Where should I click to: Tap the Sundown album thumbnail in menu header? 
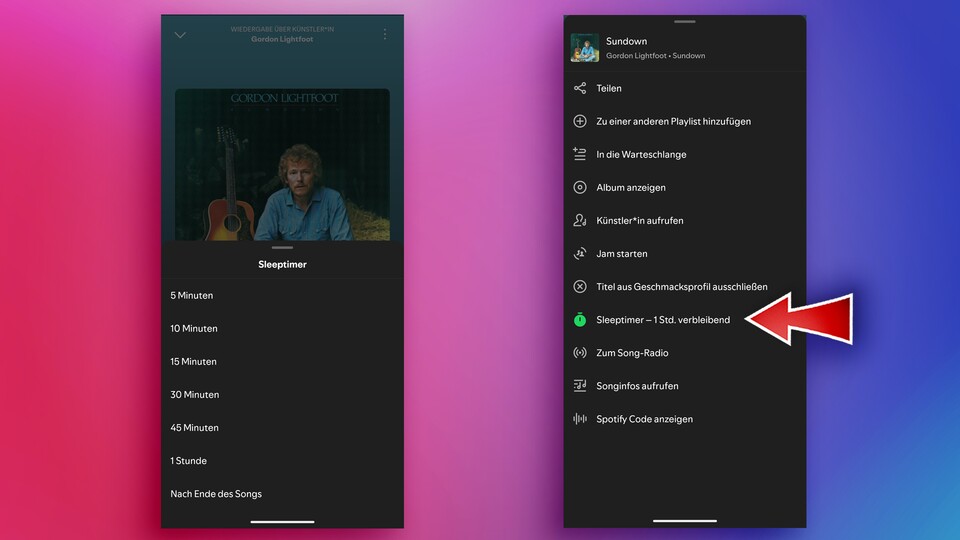tap(585, 48)
